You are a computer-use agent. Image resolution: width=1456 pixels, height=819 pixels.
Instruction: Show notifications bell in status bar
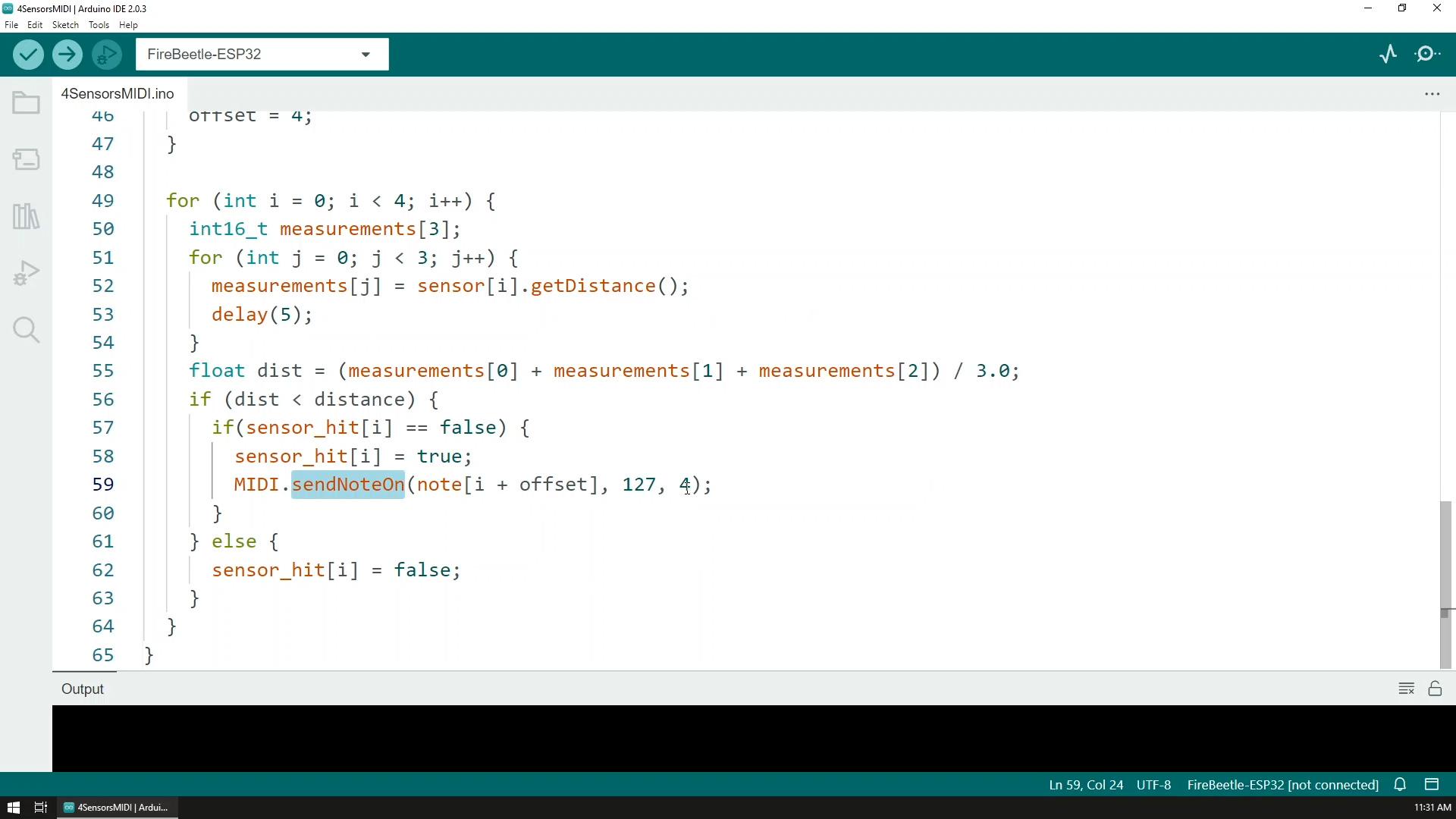click(1400, 785)
